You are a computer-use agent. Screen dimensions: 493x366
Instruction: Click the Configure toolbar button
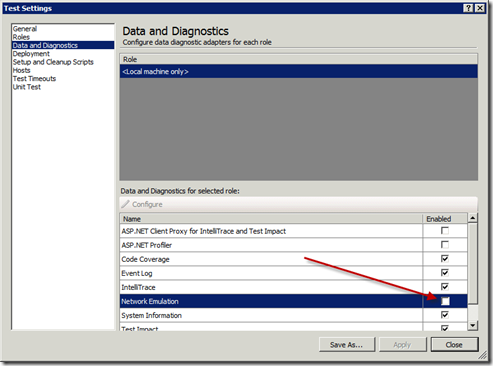click(x=142, y=204)
